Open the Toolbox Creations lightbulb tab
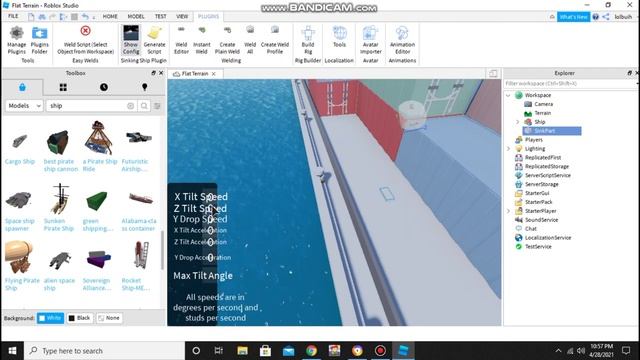Screen dimensions: 640x360 point(144,87)
